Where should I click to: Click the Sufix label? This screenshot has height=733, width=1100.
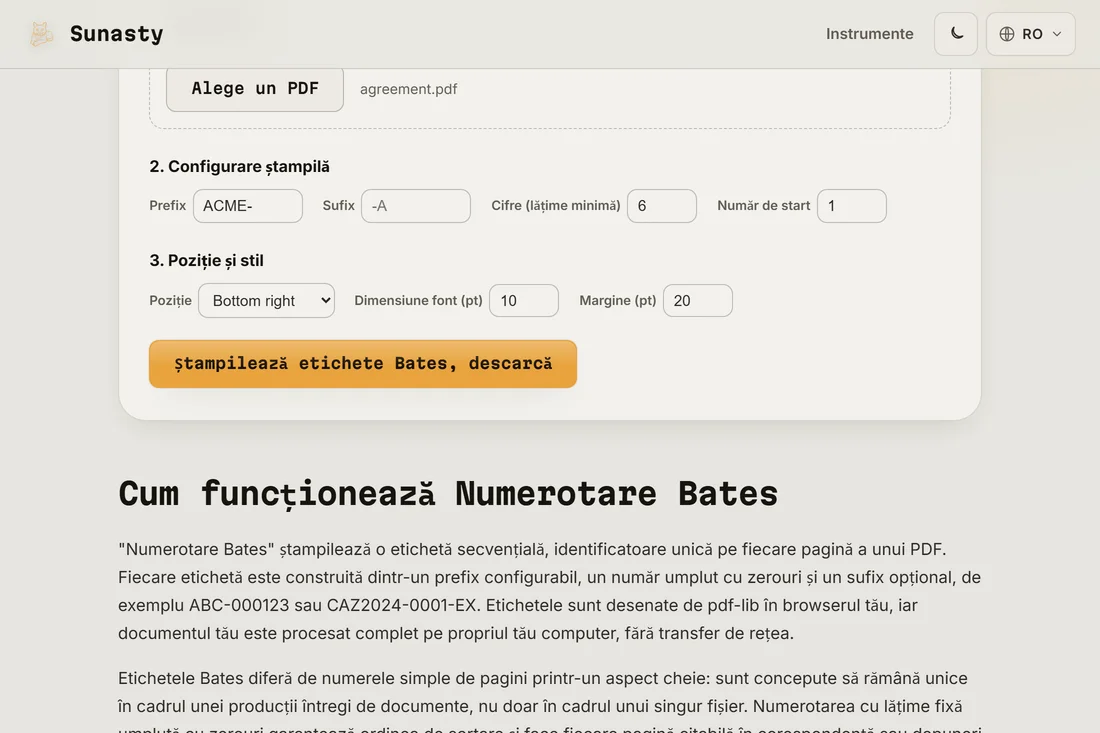338,206
